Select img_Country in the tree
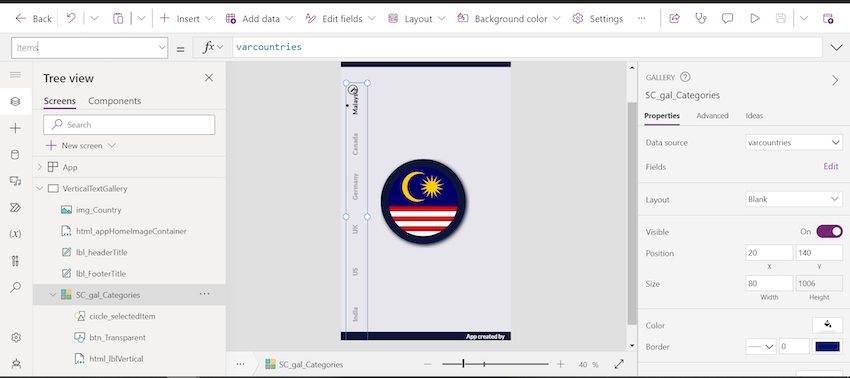Screen dimensions: 850x378 [98, 210]
